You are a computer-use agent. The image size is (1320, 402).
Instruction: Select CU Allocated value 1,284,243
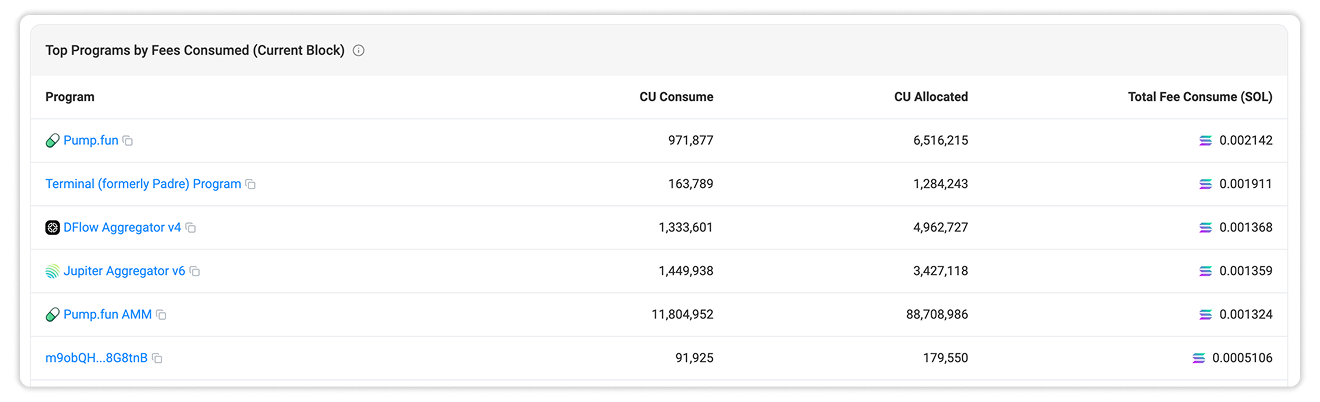click(941, 184)
